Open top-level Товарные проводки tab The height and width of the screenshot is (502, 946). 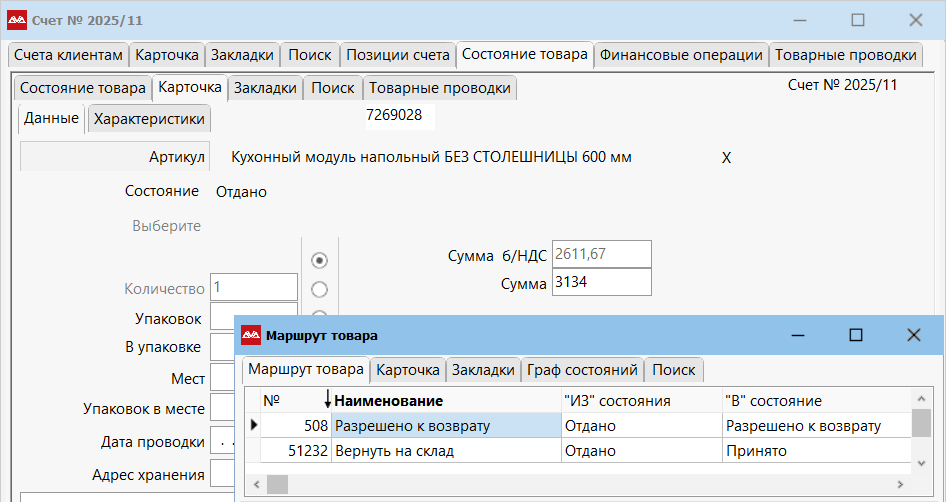click(846, 55)
